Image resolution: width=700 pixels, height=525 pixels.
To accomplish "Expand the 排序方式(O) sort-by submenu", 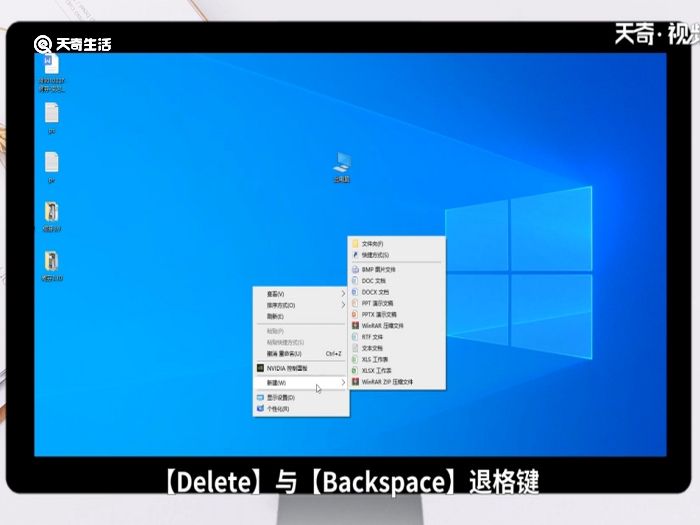I will click(x=301, y=305).
